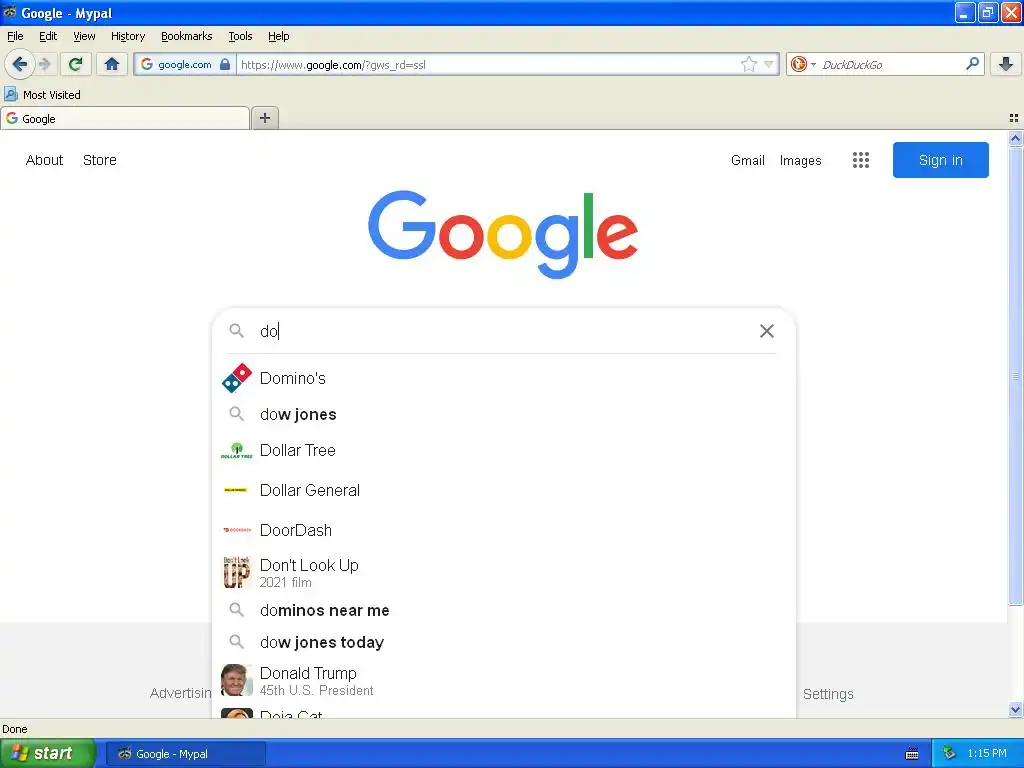Open the Google apps grid icon
Screen dimensions: 1024x768
click(861, 160)
